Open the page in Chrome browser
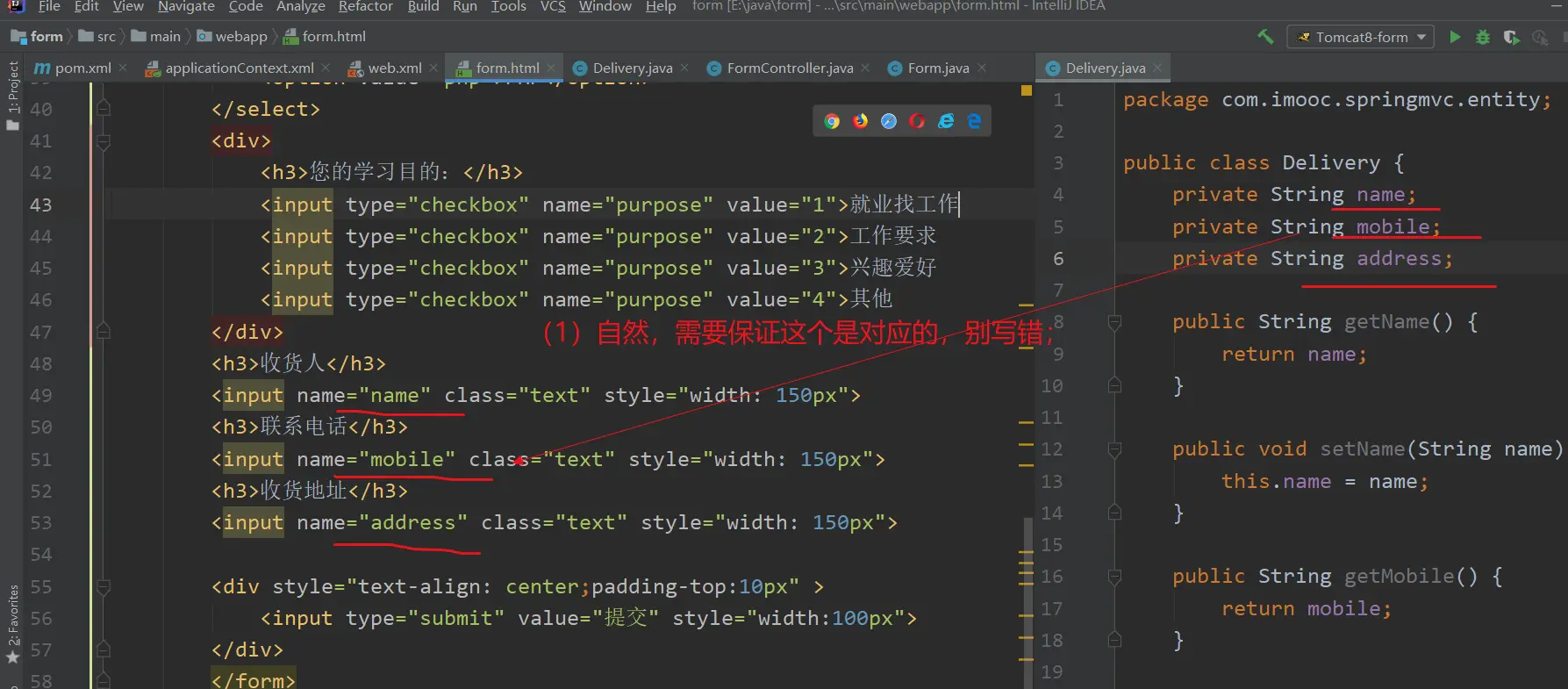This screenshot has width=1568, height=689. [832, 121]
